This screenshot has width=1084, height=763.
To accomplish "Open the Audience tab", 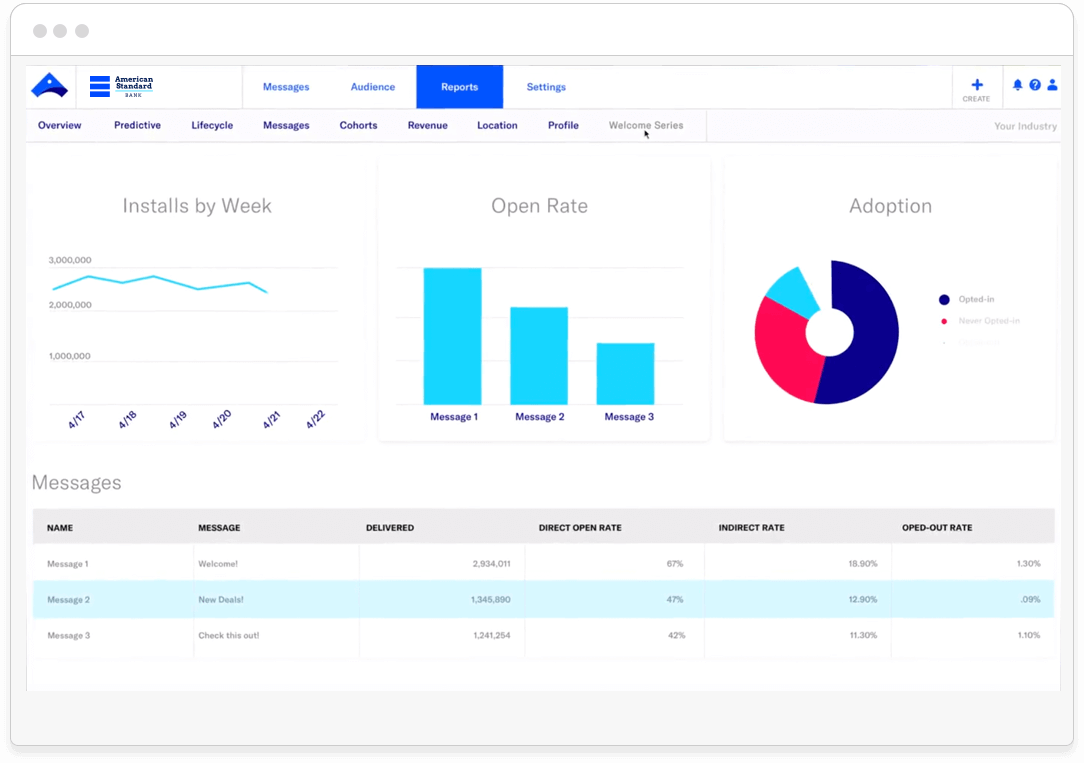I will (372, 87).
